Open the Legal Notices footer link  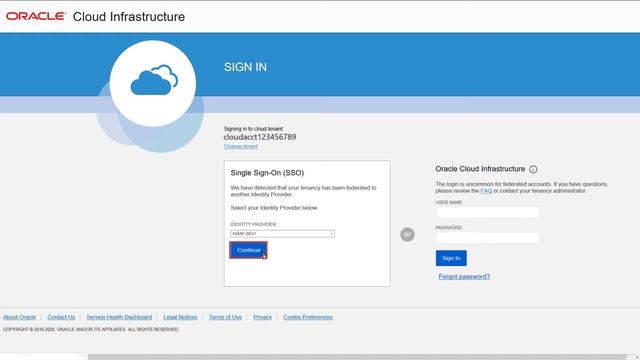coord(180,317)
